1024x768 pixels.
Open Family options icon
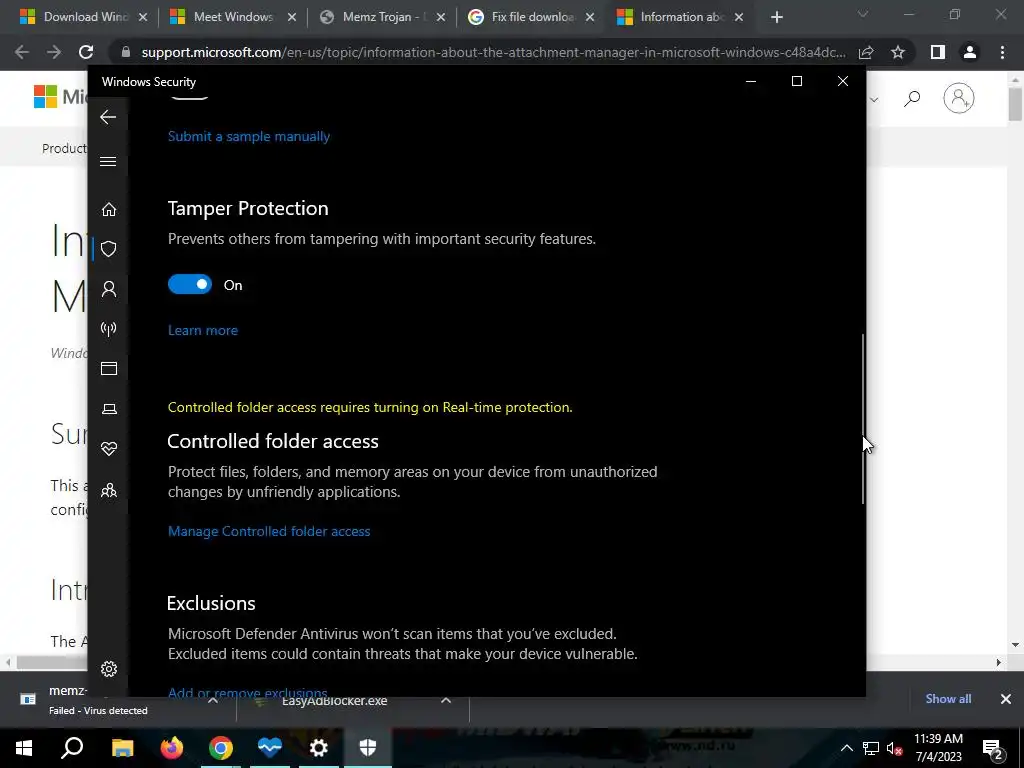click(x=108, y=490)
